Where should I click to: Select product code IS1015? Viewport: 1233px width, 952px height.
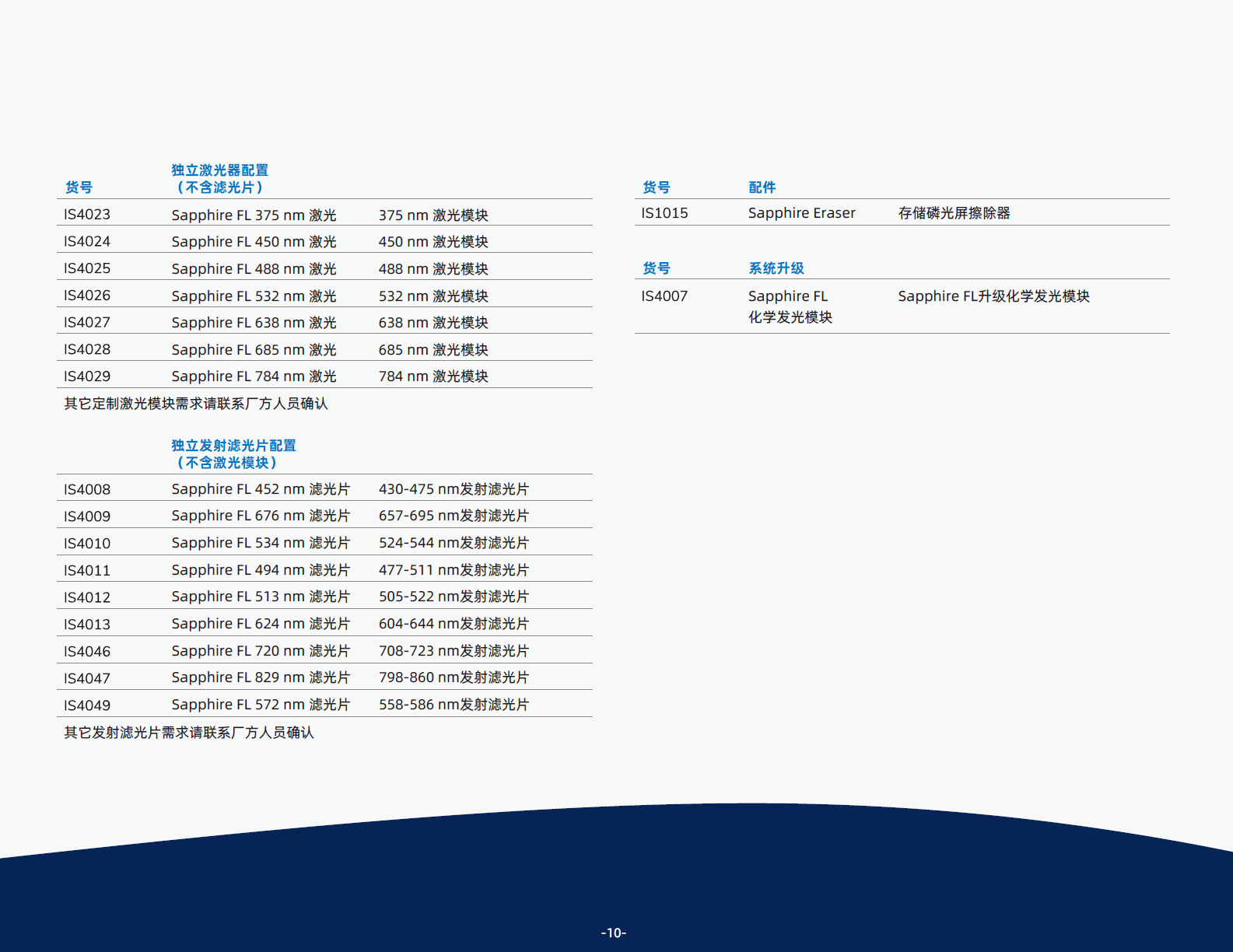coord(664,213)
